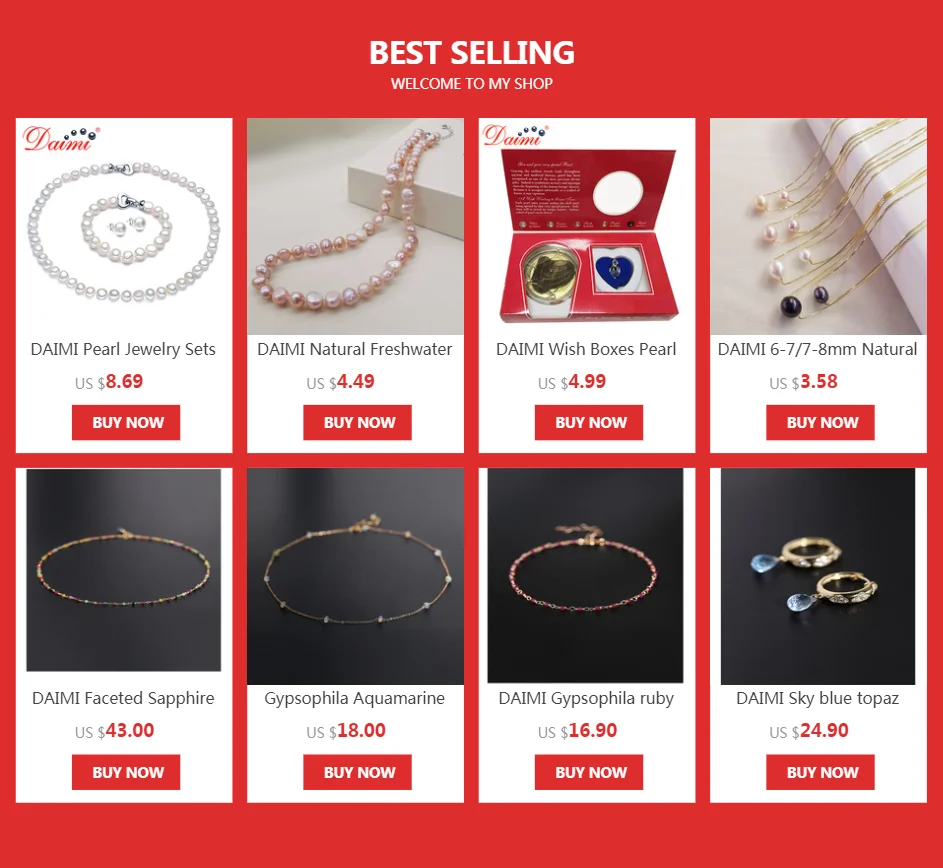Open the Sky blue topaz earrings photo
This screenshot has height=868, width=943.
coord(818,576)
